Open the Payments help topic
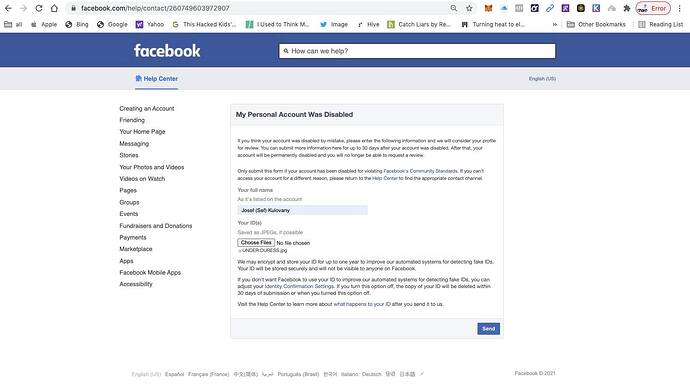This screenshot has width=690, height=390. 133,237
